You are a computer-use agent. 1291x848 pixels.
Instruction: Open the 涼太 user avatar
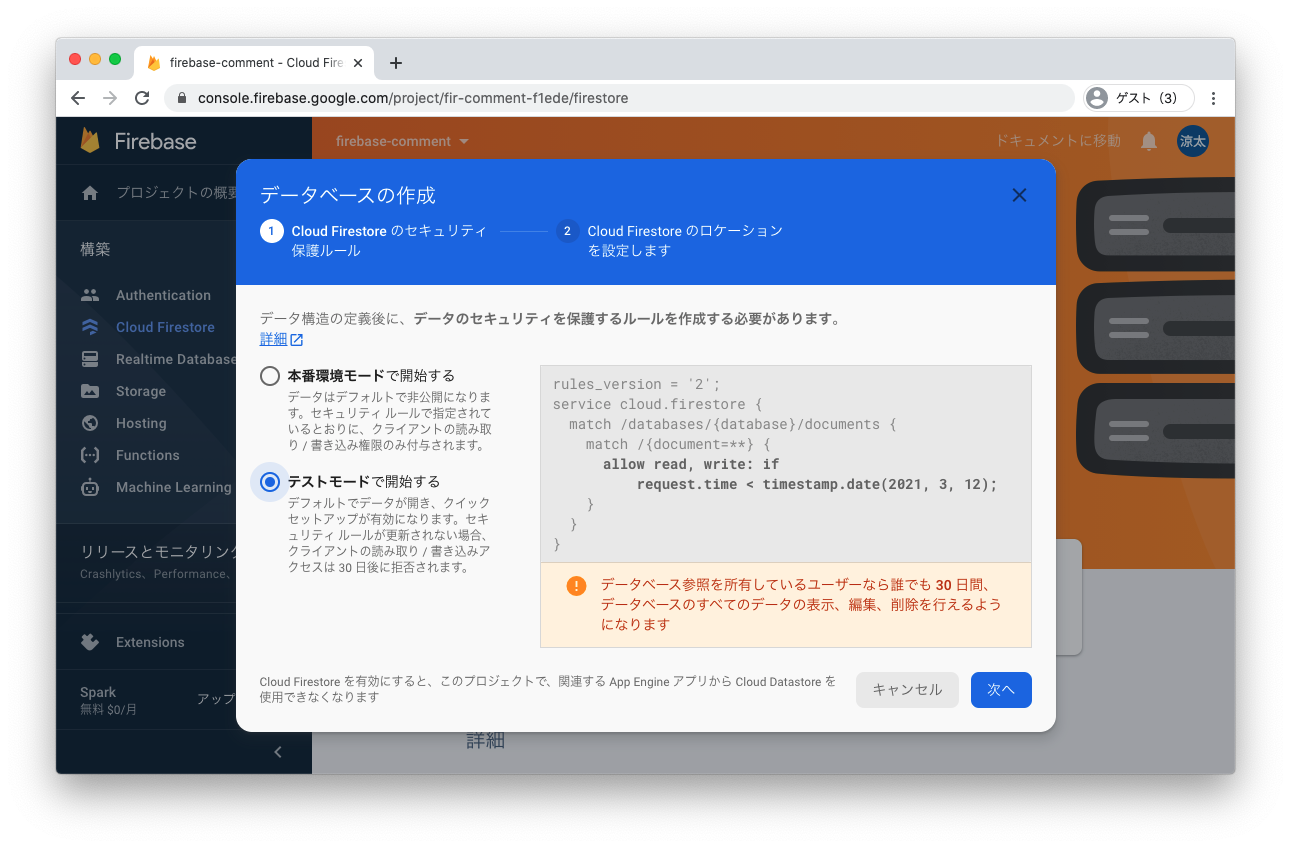click(x=1193, y=141)
